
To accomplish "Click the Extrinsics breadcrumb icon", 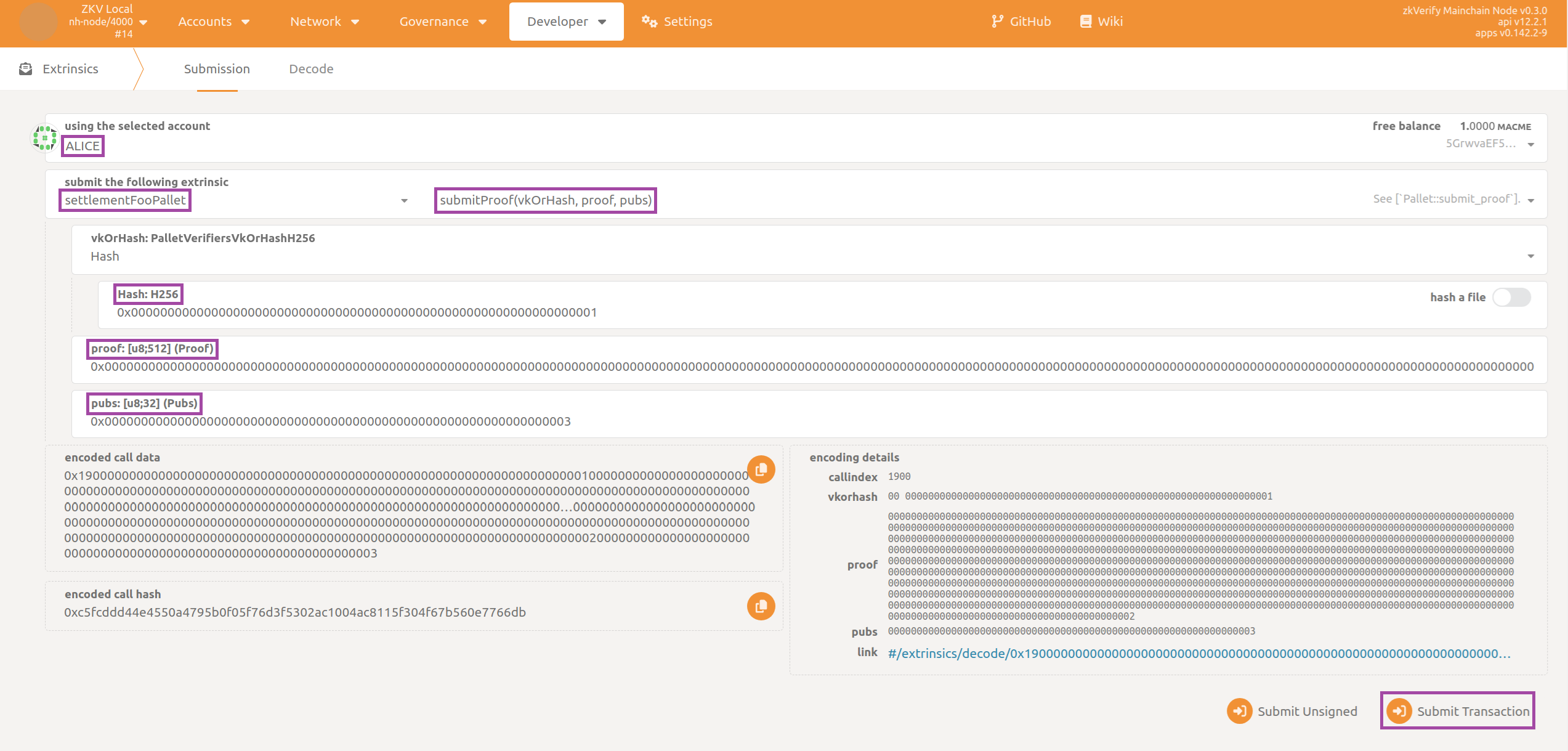I will click(x=27, y=69).
